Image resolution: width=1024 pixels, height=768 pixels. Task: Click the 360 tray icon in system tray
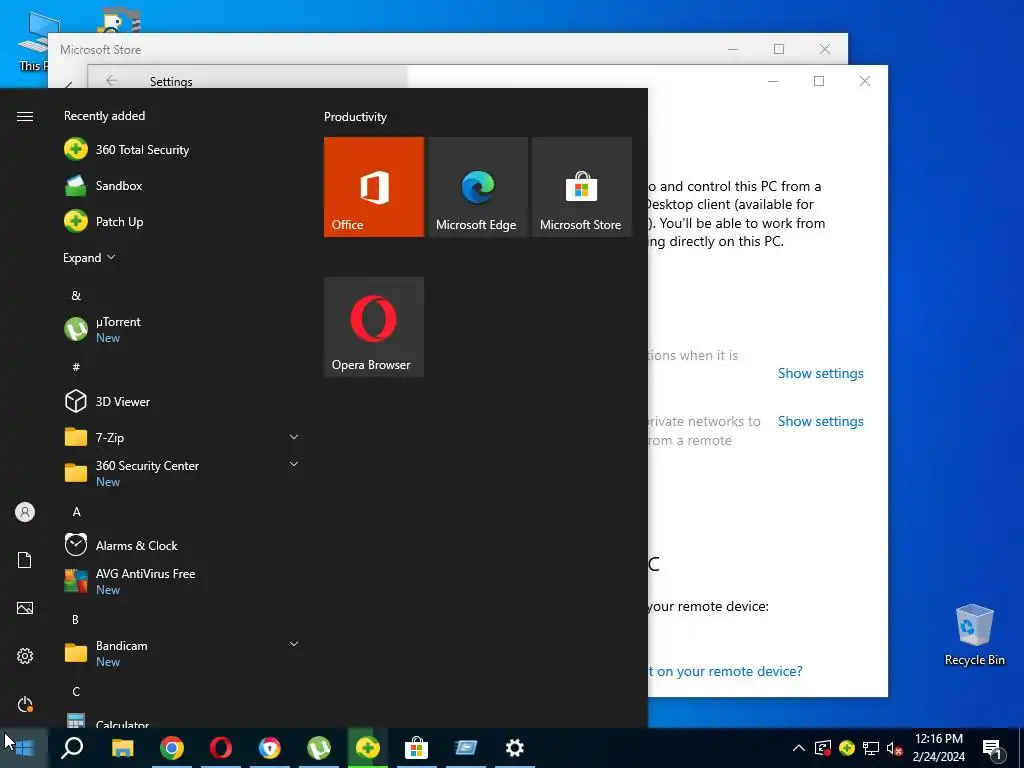point(847,747)
